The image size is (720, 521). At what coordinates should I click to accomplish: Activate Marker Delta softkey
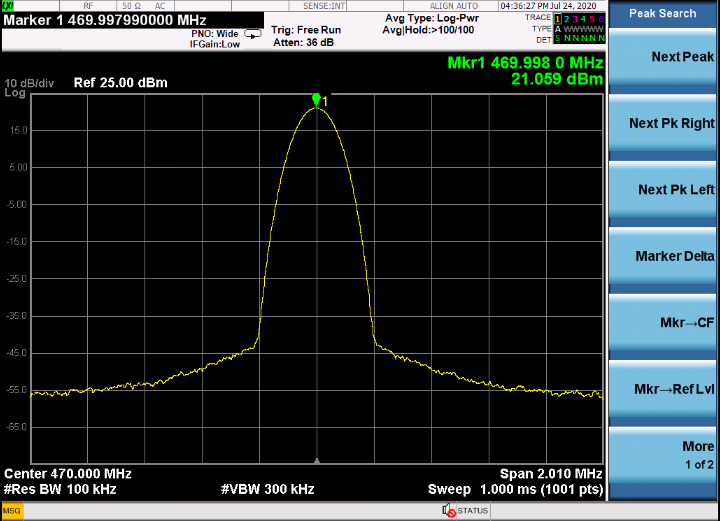(x=662, y=256)
